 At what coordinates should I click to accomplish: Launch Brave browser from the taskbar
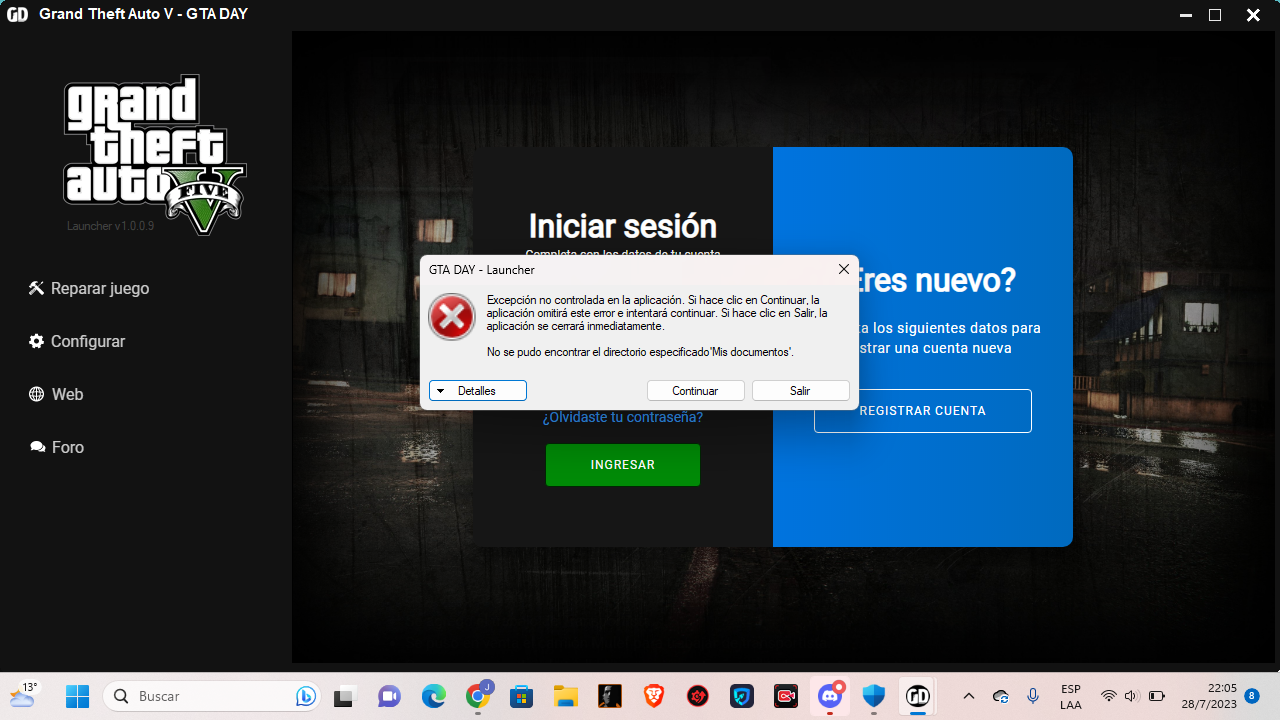[x=654, y=696]
